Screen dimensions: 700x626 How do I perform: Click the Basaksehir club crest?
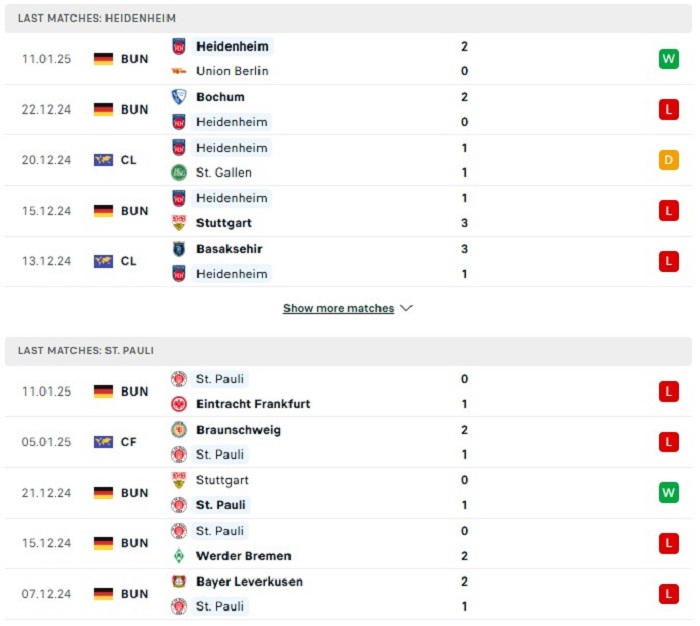click(179, 249)
